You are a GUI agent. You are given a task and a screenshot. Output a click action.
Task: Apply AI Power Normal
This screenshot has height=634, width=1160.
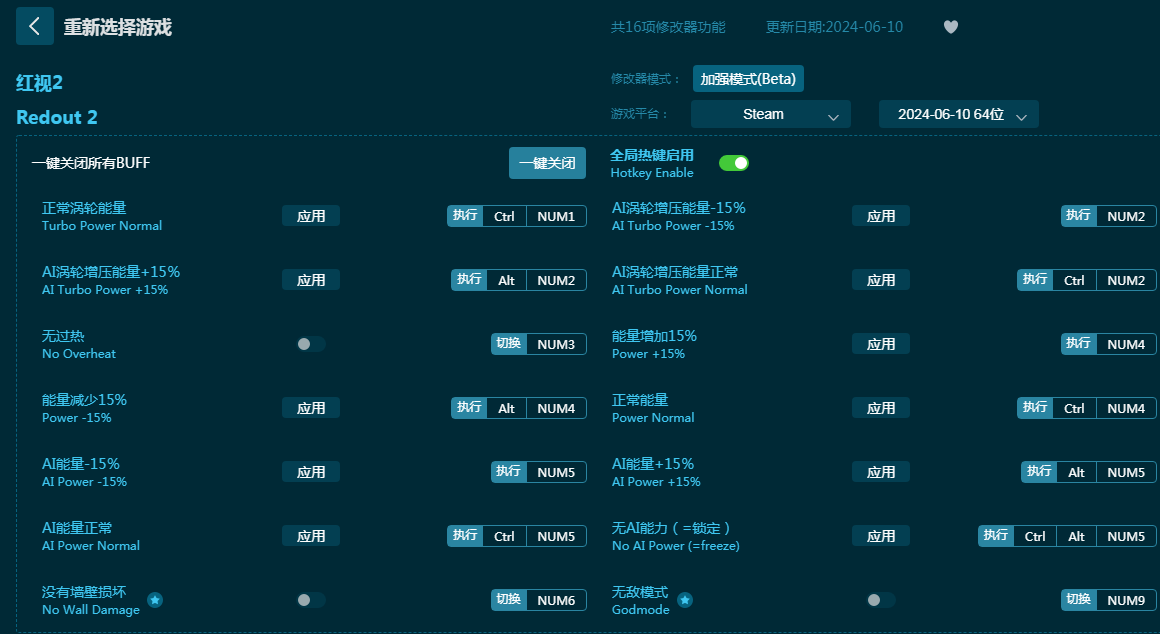point(311,536)
